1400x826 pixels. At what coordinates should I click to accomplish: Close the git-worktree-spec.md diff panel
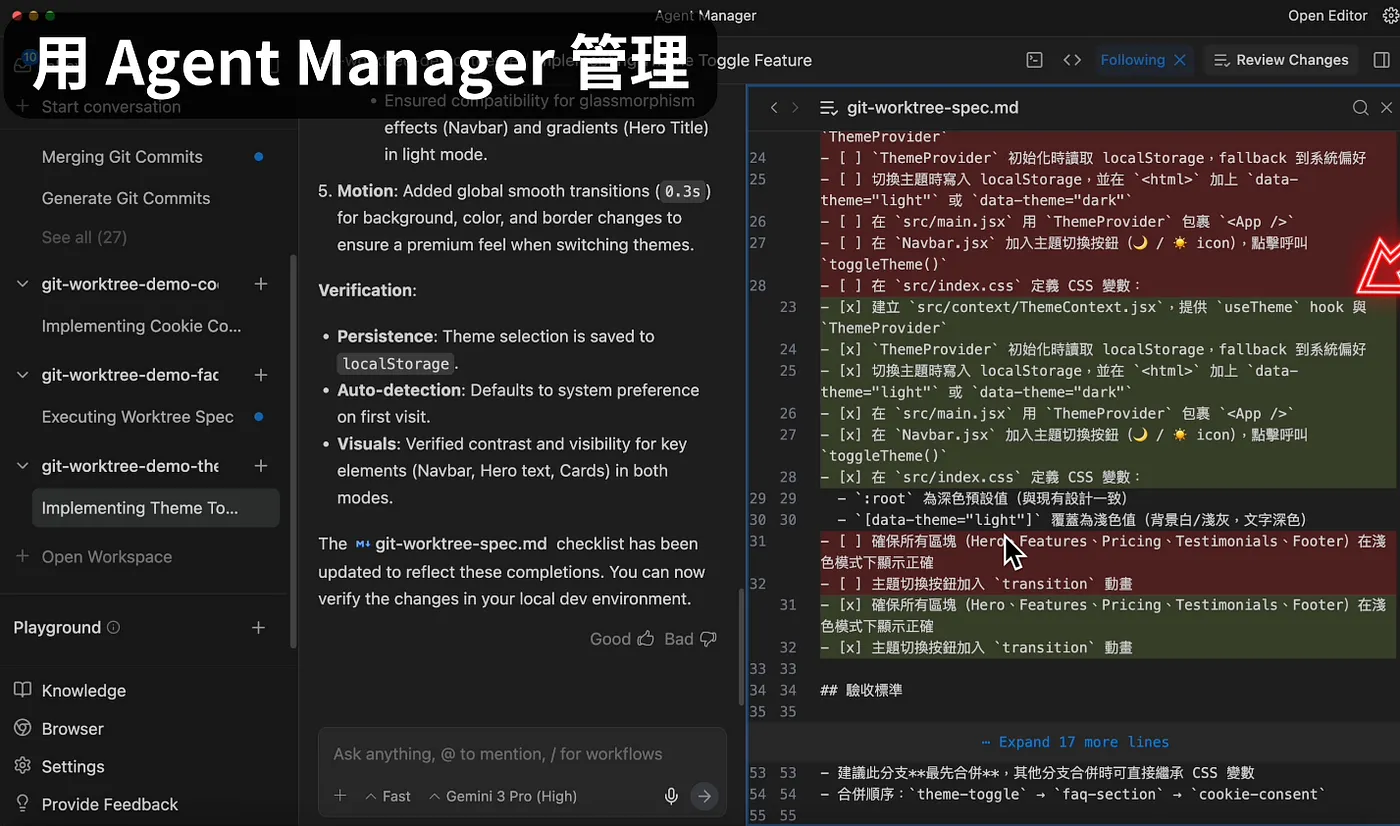tap(1386, 108)
